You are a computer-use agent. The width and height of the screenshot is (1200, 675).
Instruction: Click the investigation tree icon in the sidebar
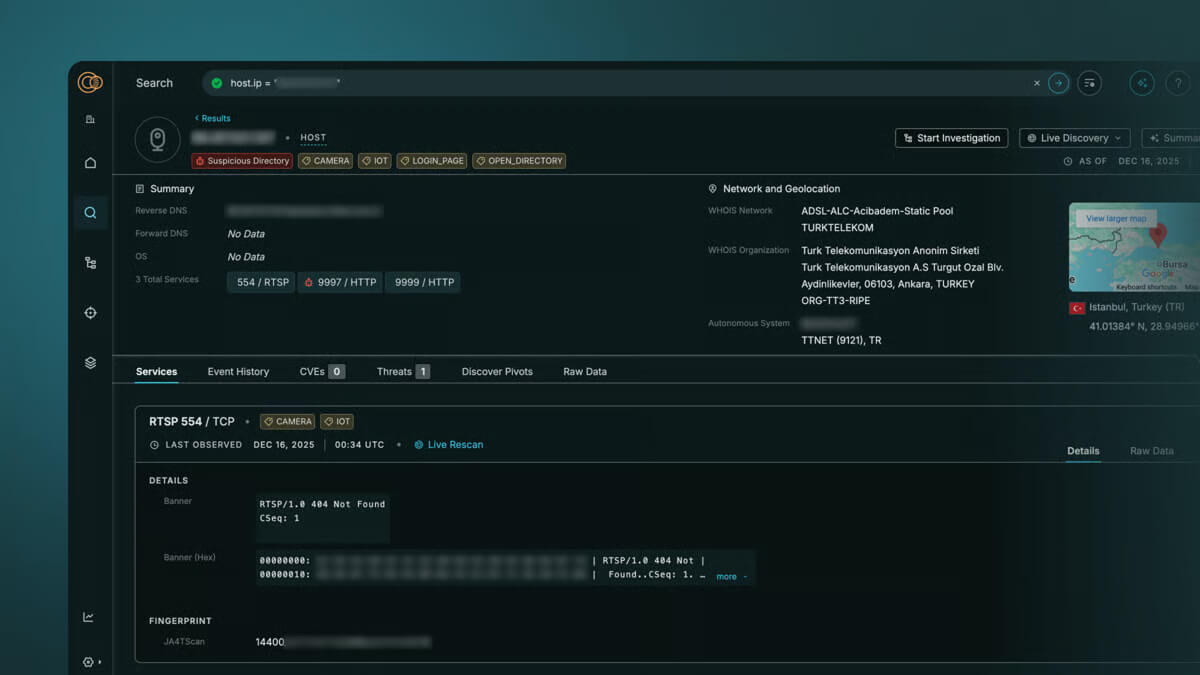tap(90, 262)
